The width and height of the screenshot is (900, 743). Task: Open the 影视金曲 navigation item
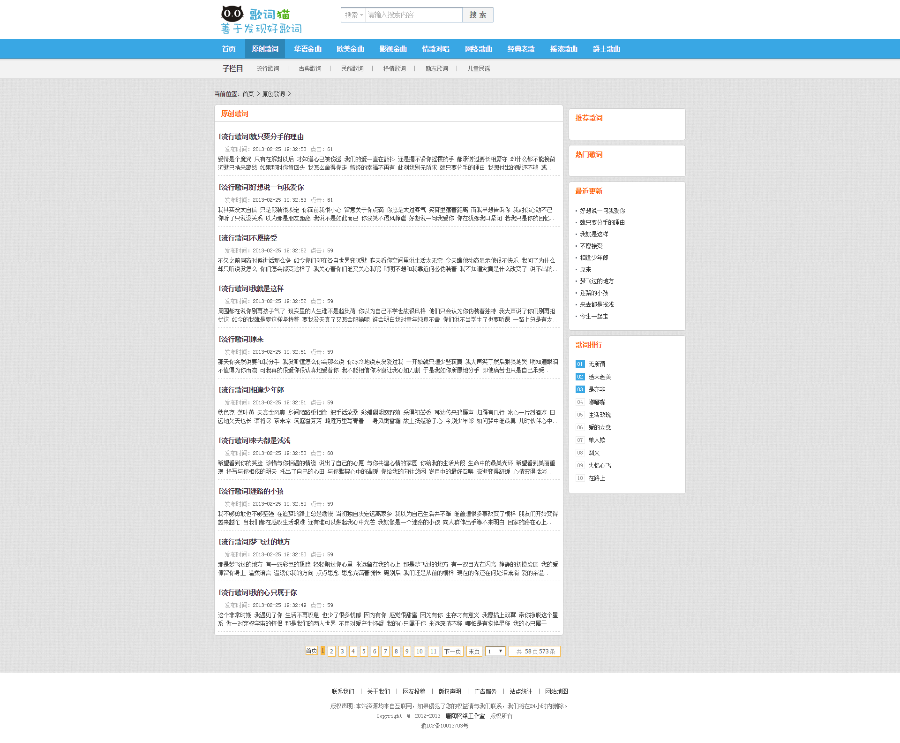click(x=393, y=49)
